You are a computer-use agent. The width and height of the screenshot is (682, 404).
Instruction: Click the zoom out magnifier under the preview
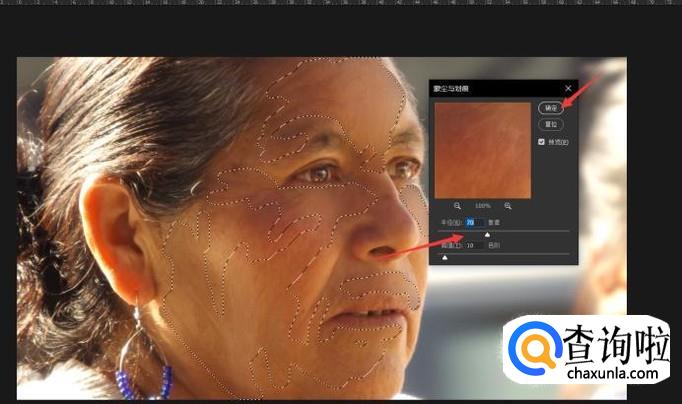click(x=456, y=205)
